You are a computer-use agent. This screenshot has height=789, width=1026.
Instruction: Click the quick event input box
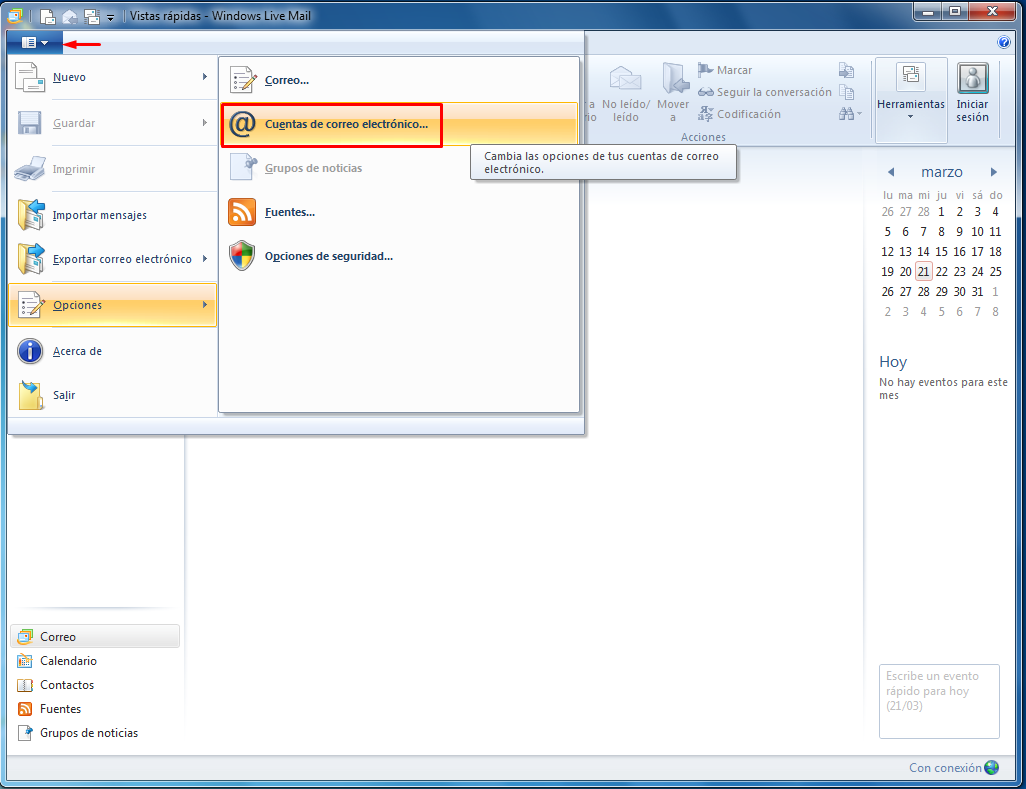click(939, 701)
